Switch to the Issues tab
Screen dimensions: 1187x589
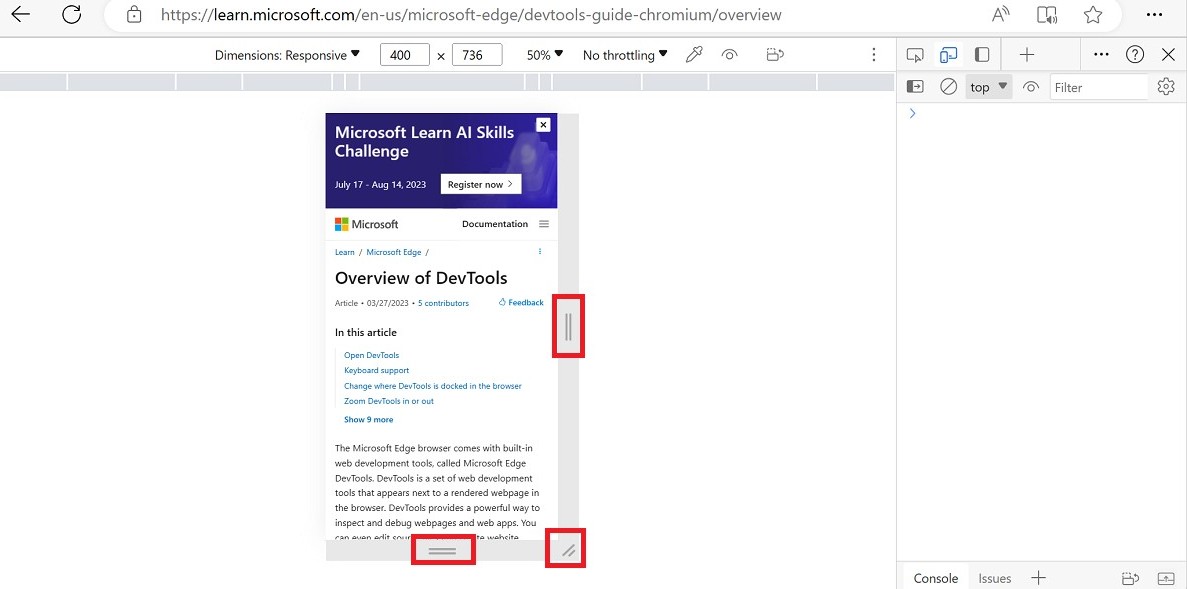point(994,578)
